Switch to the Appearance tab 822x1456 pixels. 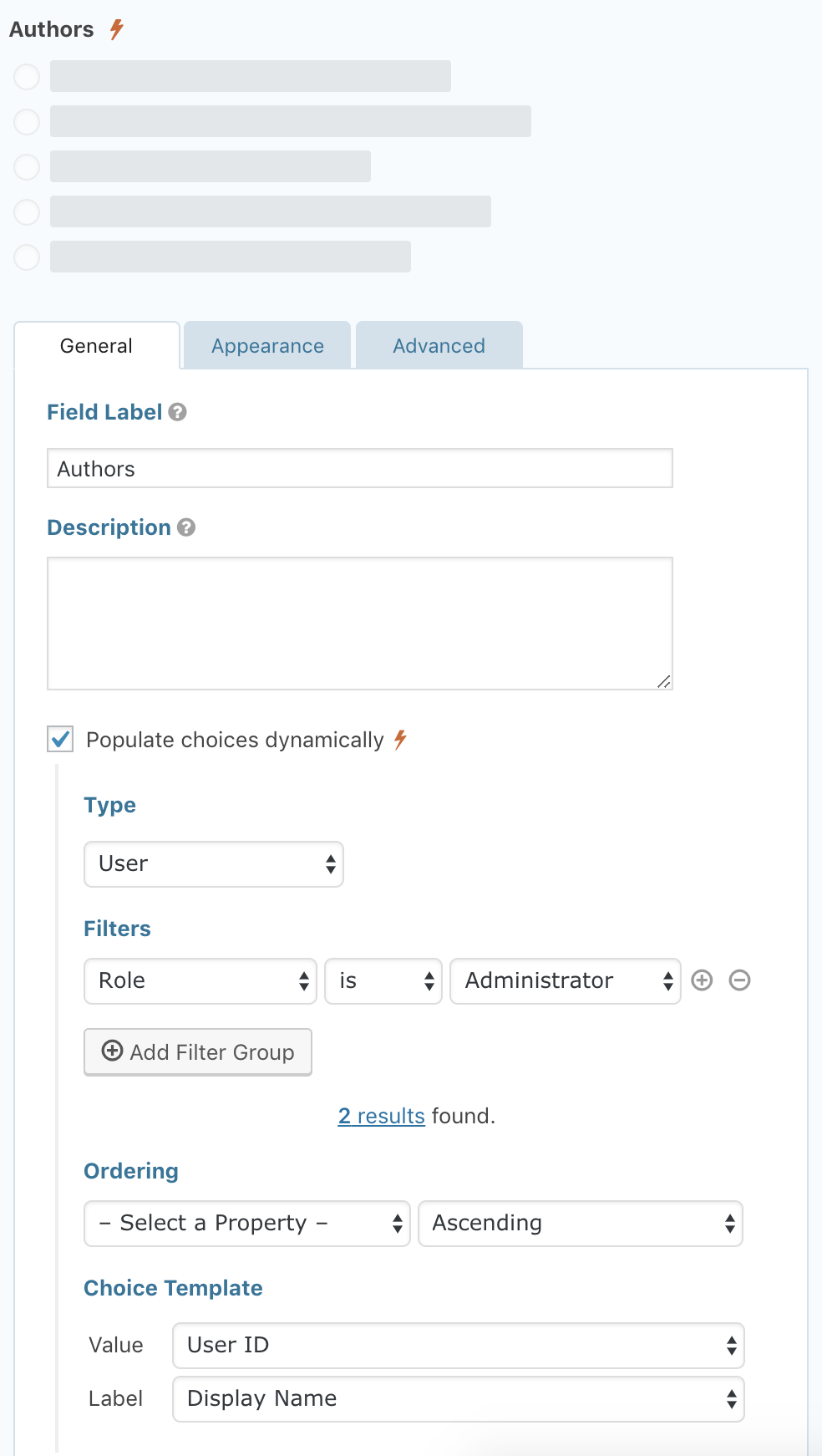267,346
